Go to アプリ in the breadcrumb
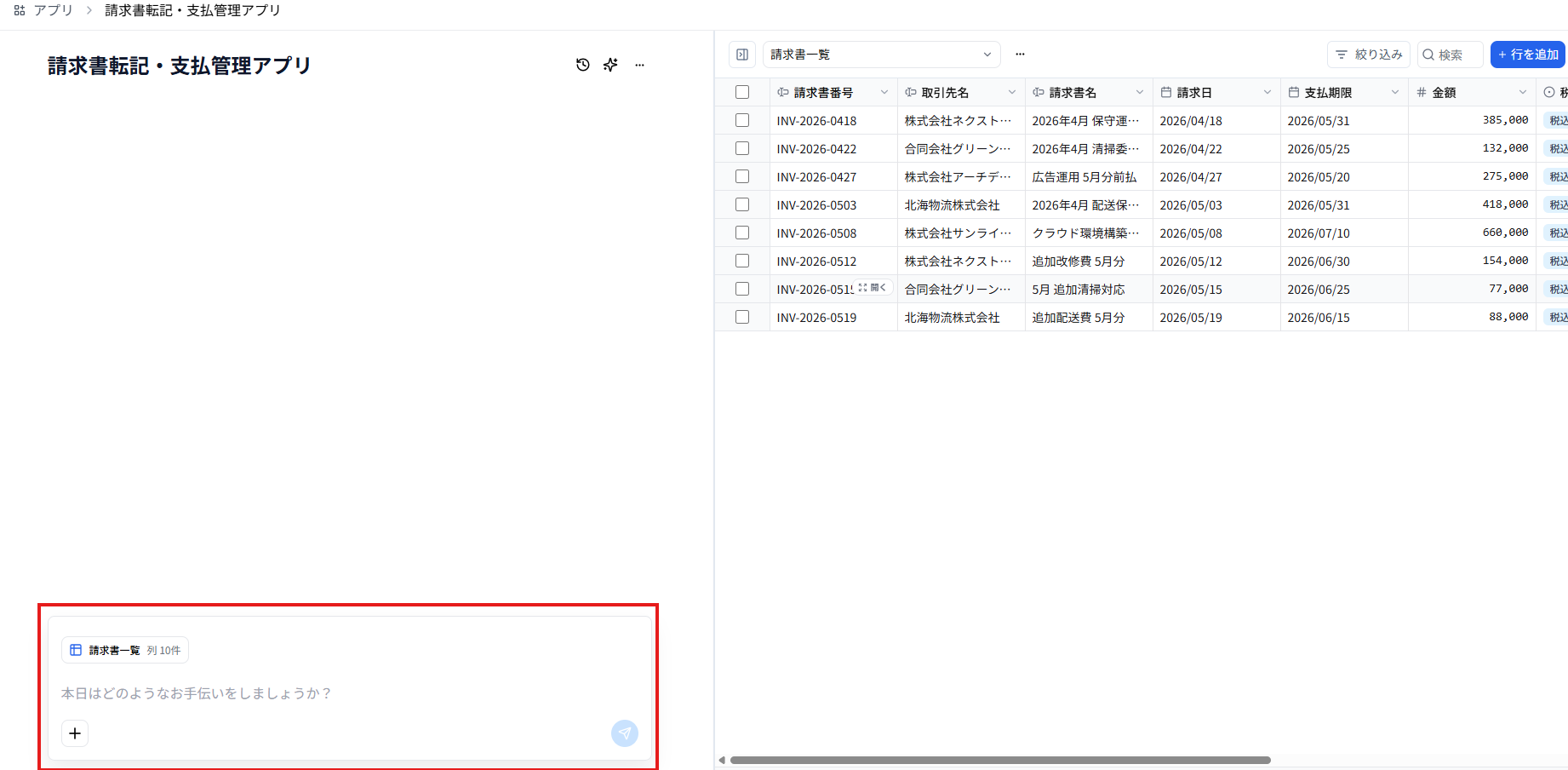This screenshot has width=1568, height=770. (53, 10)
